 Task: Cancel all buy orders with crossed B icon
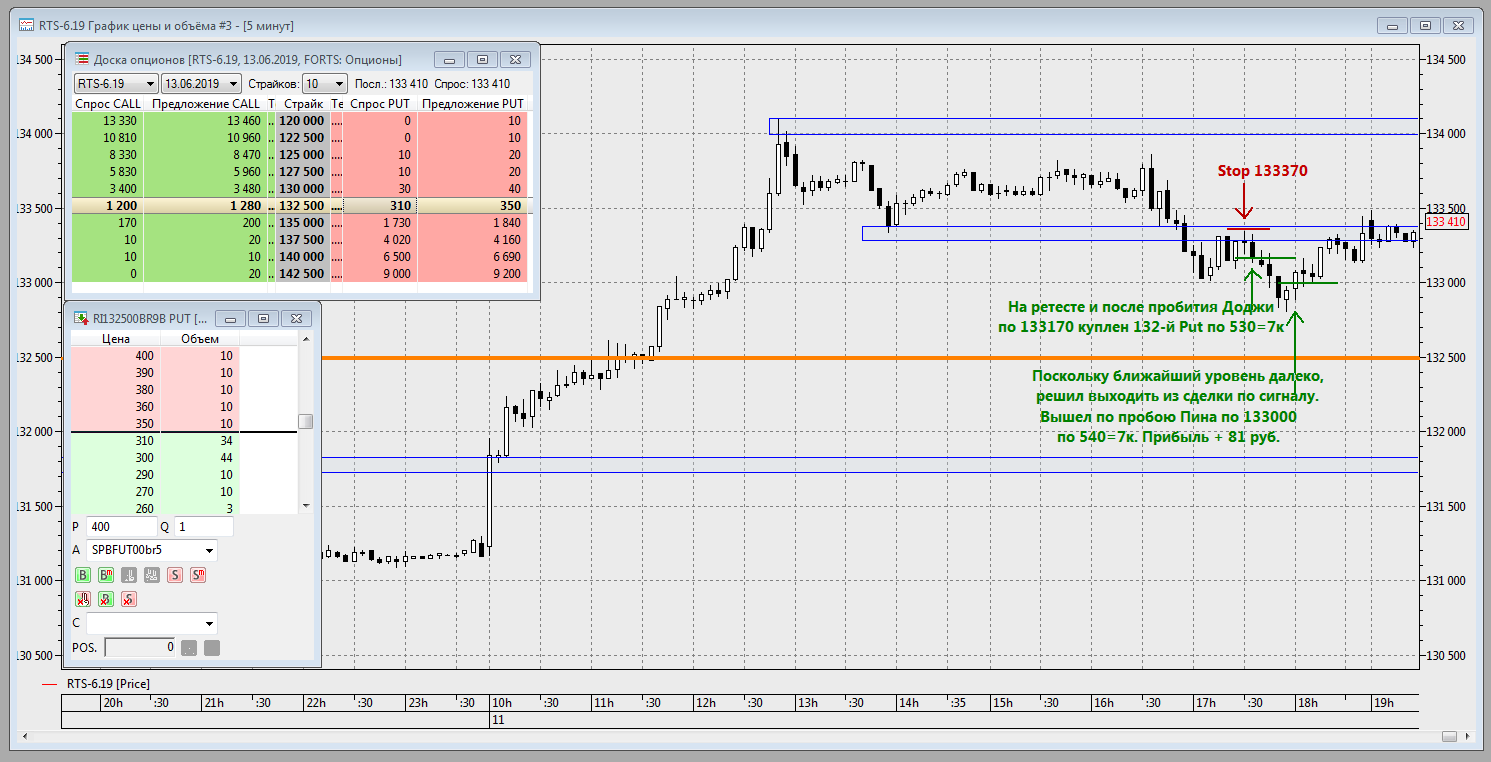coord(106,599)
